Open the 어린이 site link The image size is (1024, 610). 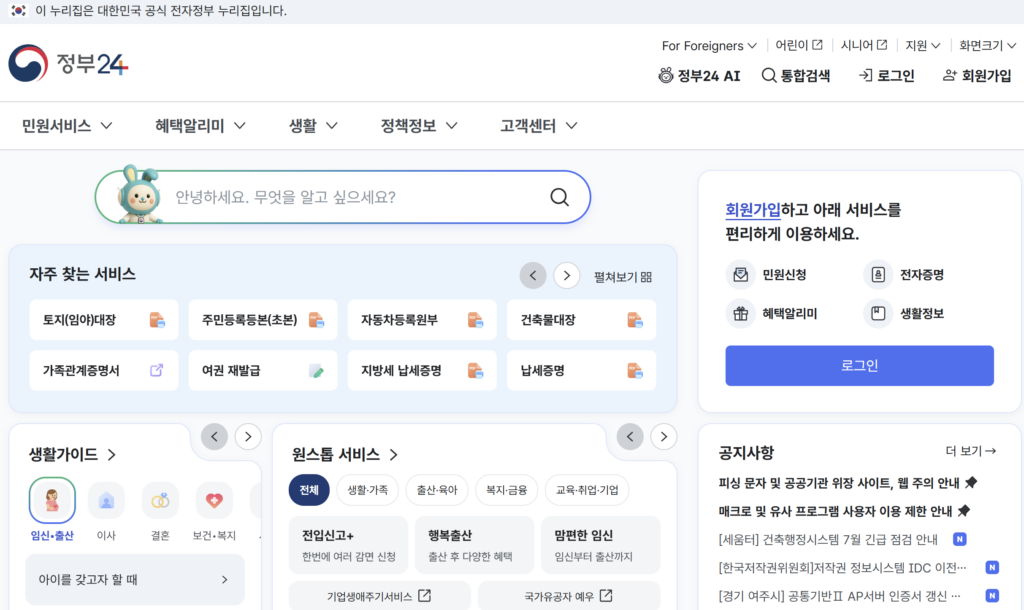799,45
